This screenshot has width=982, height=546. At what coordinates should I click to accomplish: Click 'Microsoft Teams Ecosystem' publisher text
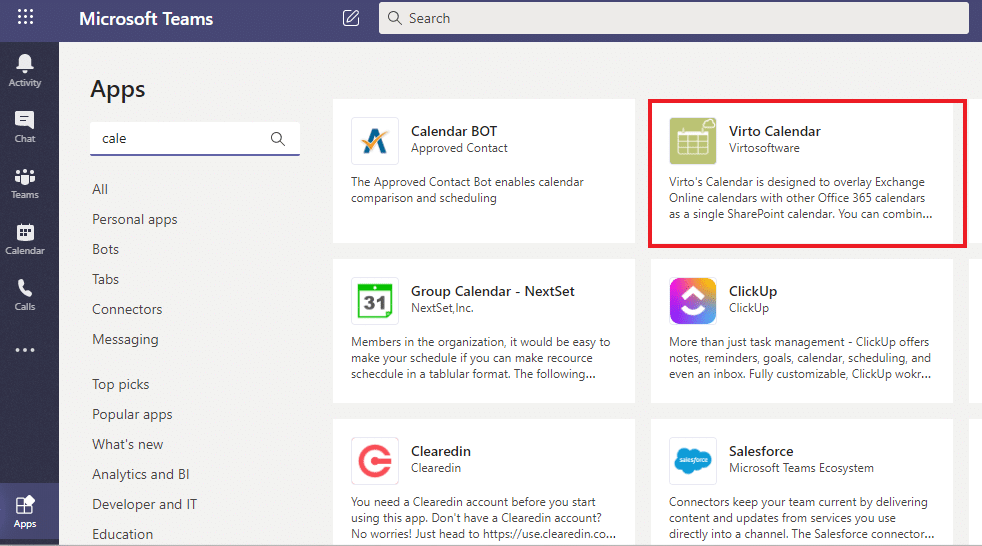click(x=801, y=468)
